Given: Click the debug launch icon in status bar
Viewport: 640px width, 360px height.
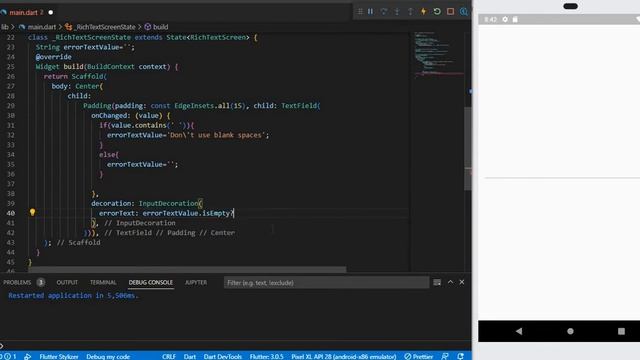Looking at the screenshot, I should [x=27, y=356].
